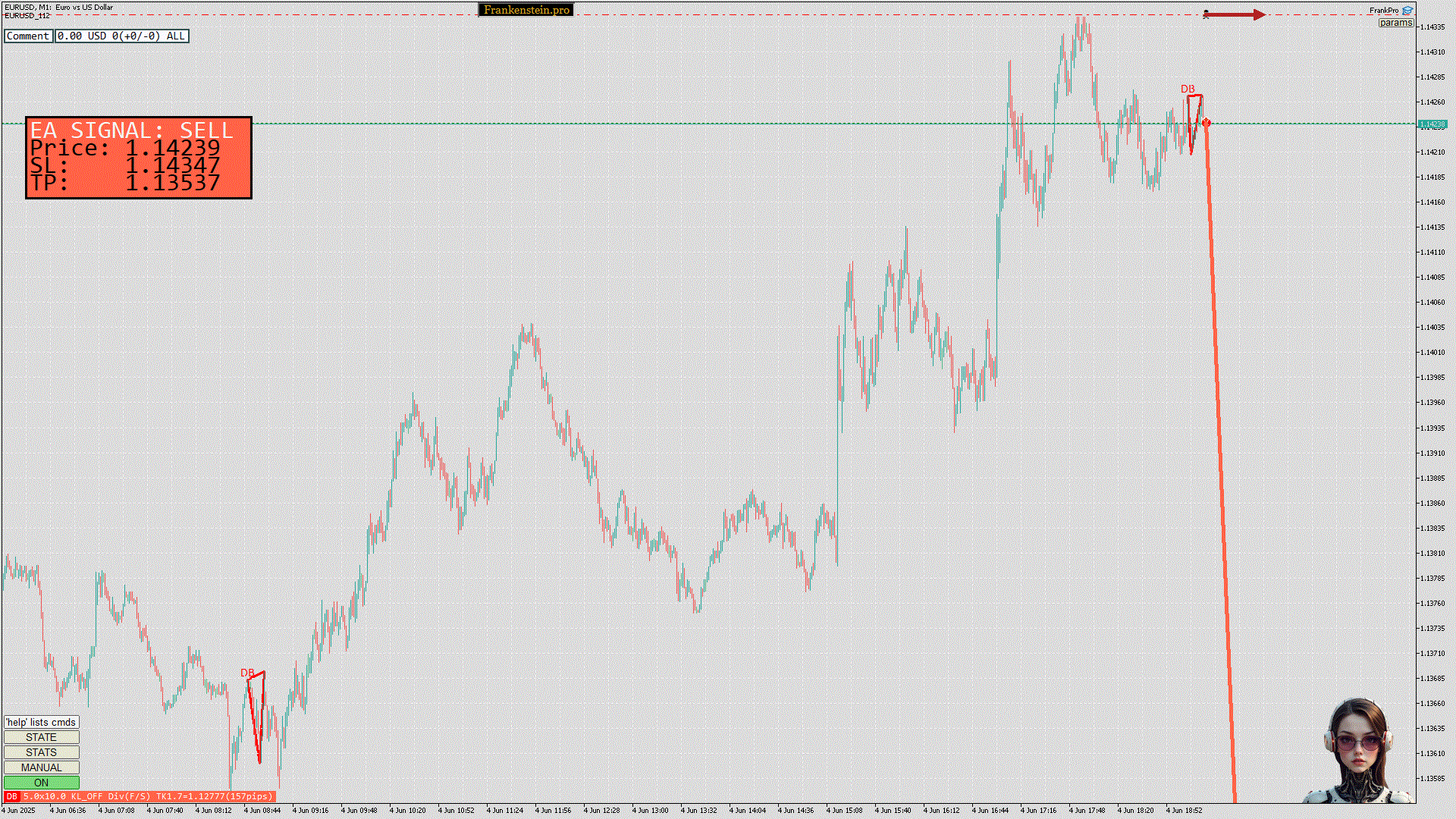Open the params button
The image size is (1456, 819).
(x=1395, y=23)
